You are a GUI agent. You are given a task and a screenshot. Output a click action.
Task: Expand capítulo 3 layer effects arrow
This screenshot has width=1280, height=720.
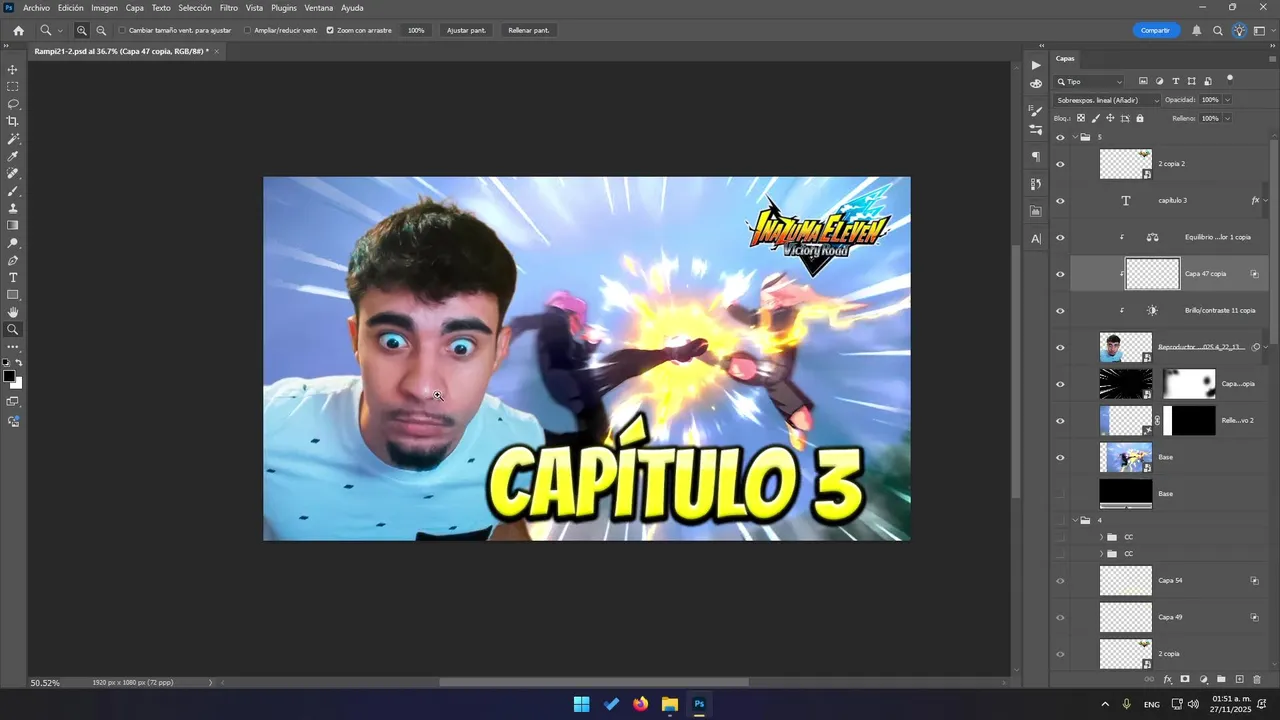coord(1266,201)
